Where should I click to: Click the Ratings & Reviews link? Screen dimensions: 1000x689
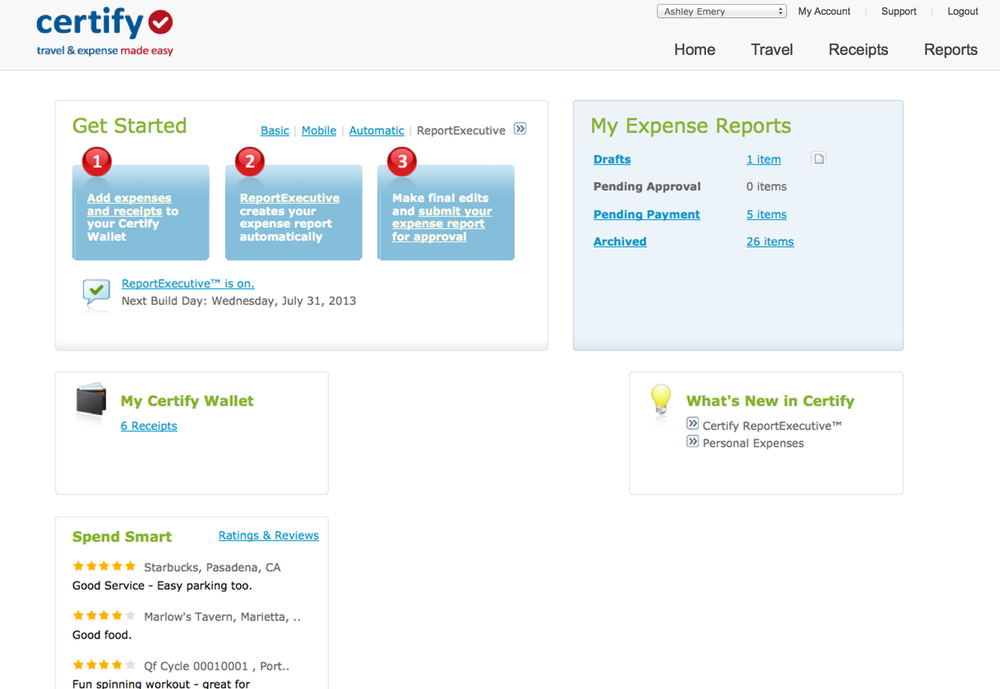pos(268,536)
